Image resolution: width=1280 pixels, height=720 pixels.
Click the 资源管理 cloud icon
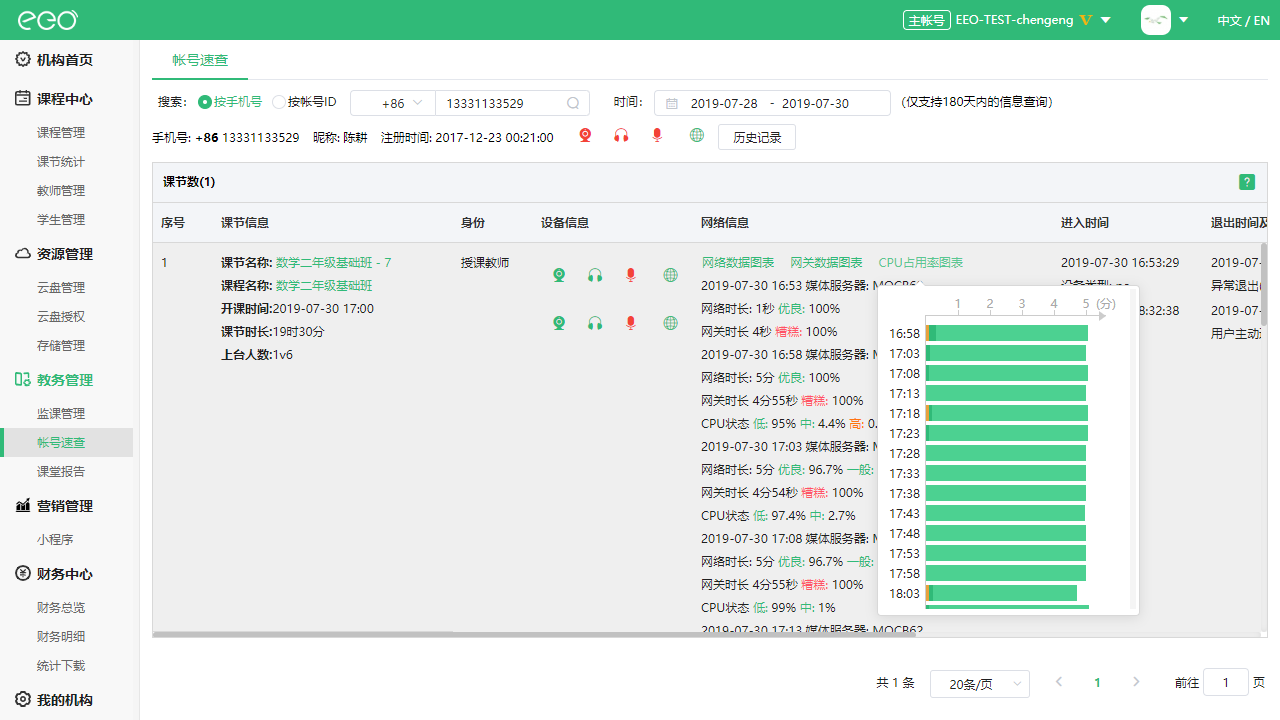(23, 254)
